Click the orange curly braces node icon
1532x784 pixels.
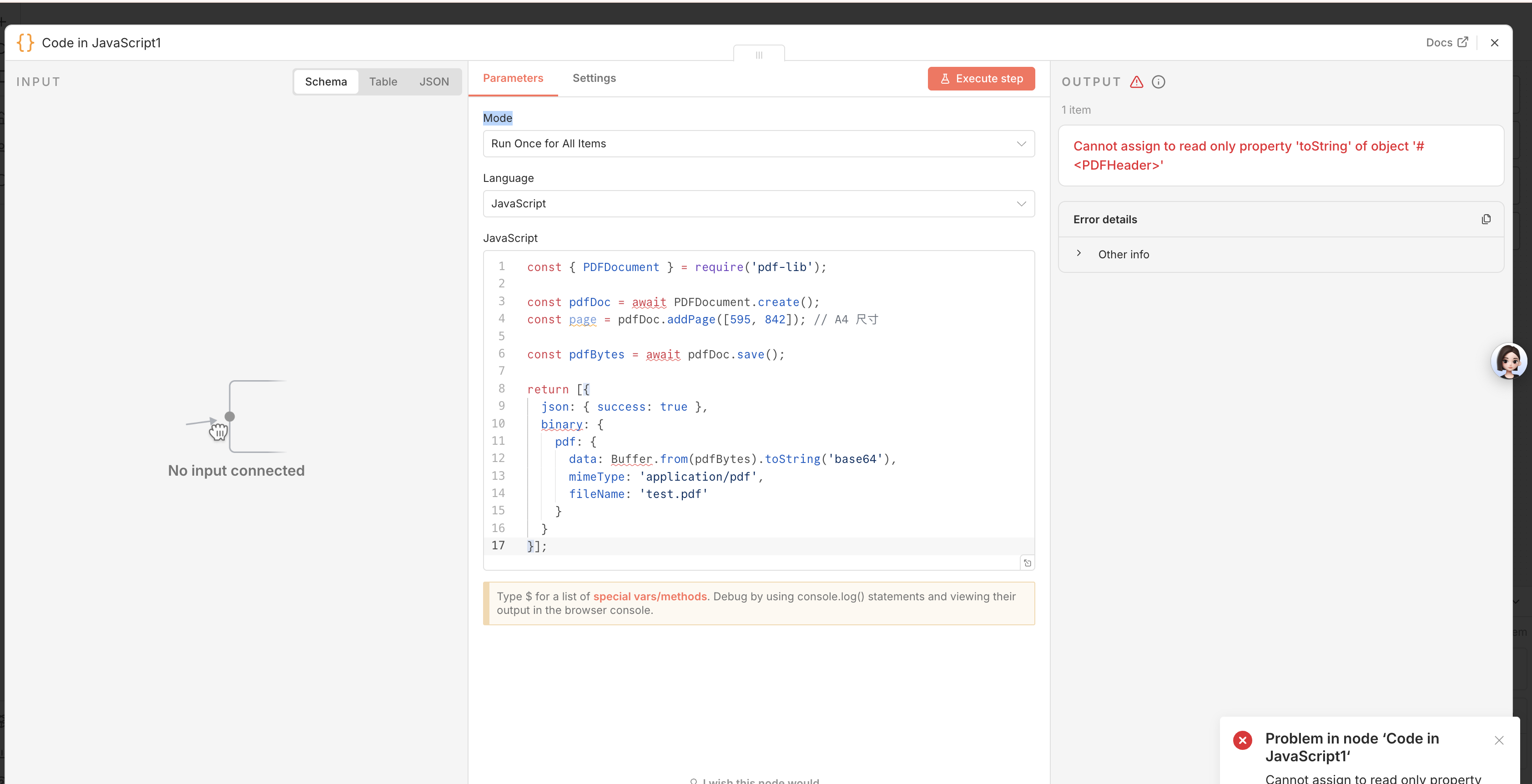click(25, 43)
